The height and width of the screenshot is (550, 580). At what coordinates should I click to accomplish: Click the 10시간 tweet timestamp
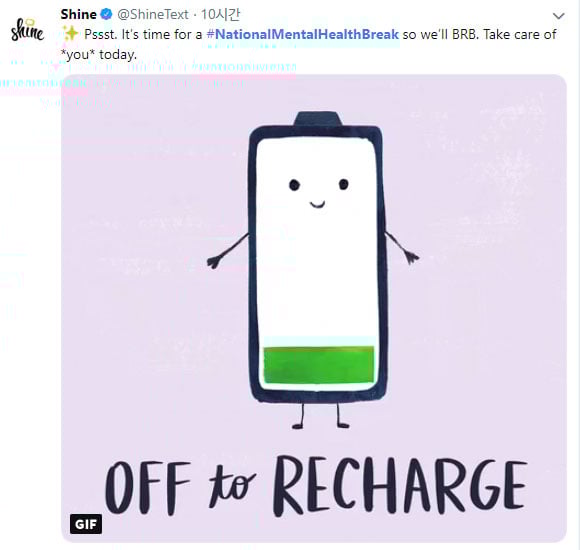click(220, 14)
